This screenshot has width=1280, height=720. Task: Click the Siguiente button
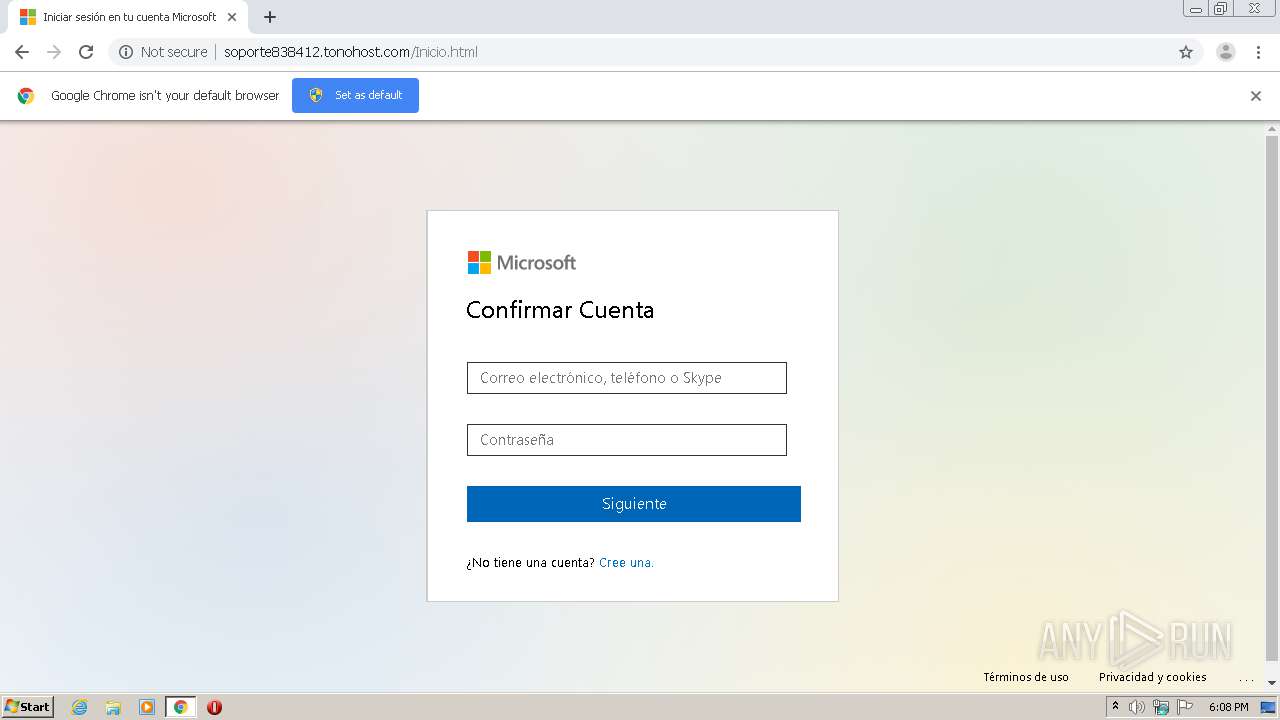[x=634, y=504]
